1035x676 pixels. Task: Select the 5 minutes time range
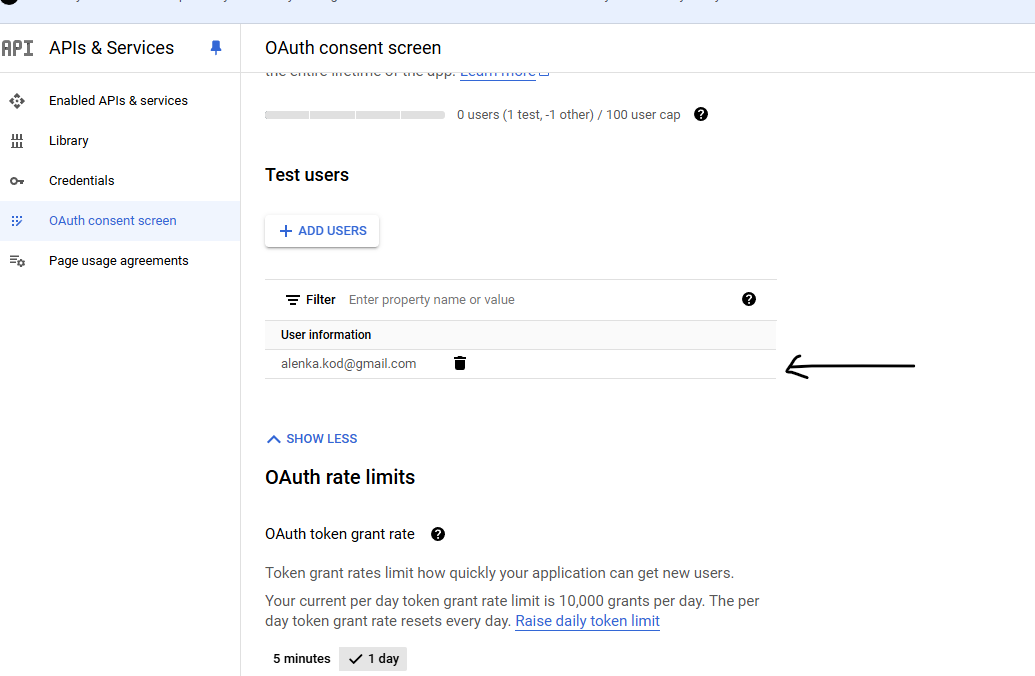click(301, 659)
